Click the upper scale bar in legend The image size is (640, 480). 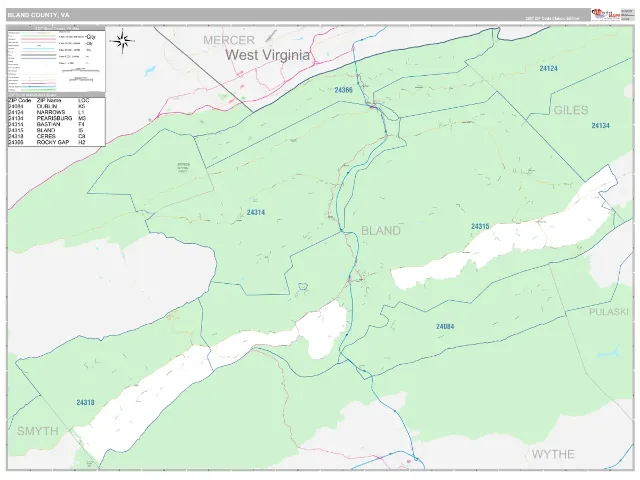81,70
